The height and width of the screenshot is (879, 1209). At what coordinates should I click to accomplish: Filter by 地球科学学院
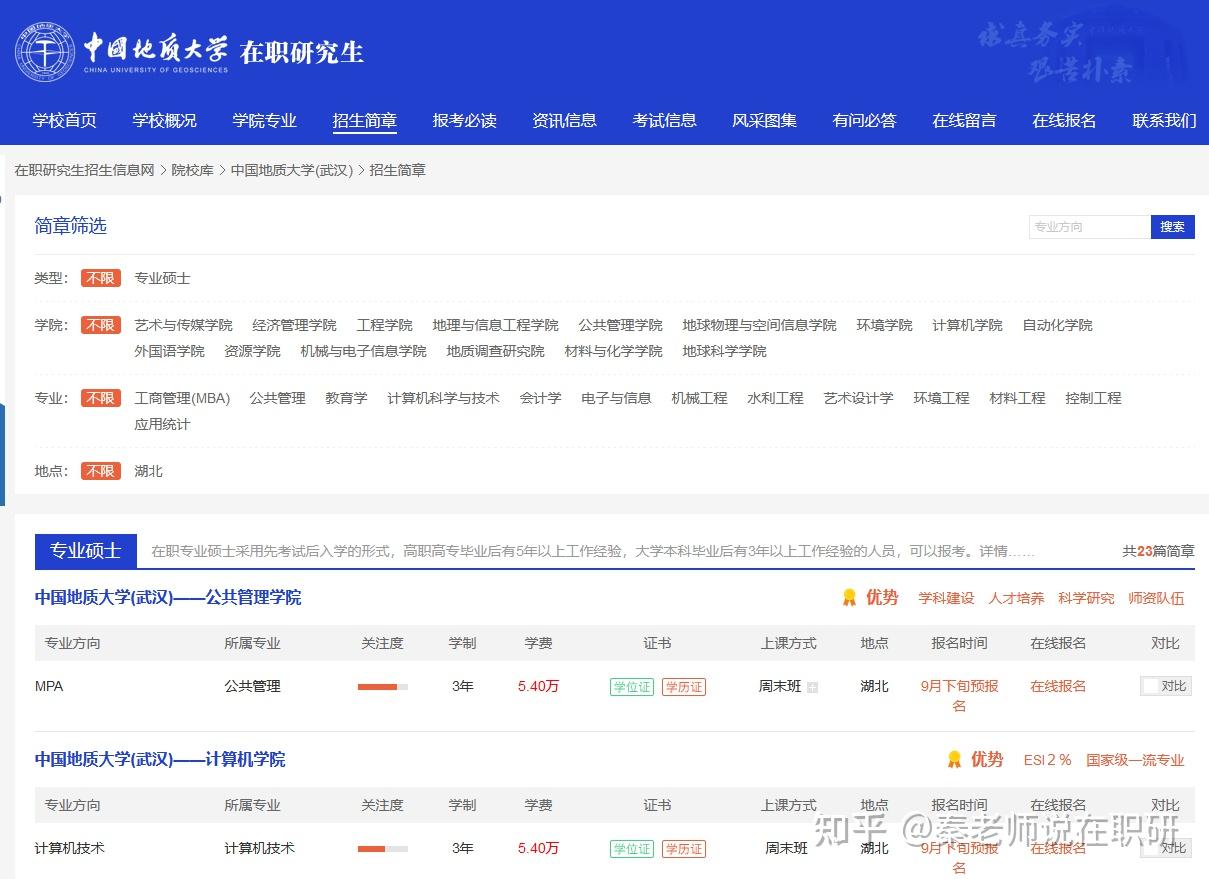tap(725, 351)
